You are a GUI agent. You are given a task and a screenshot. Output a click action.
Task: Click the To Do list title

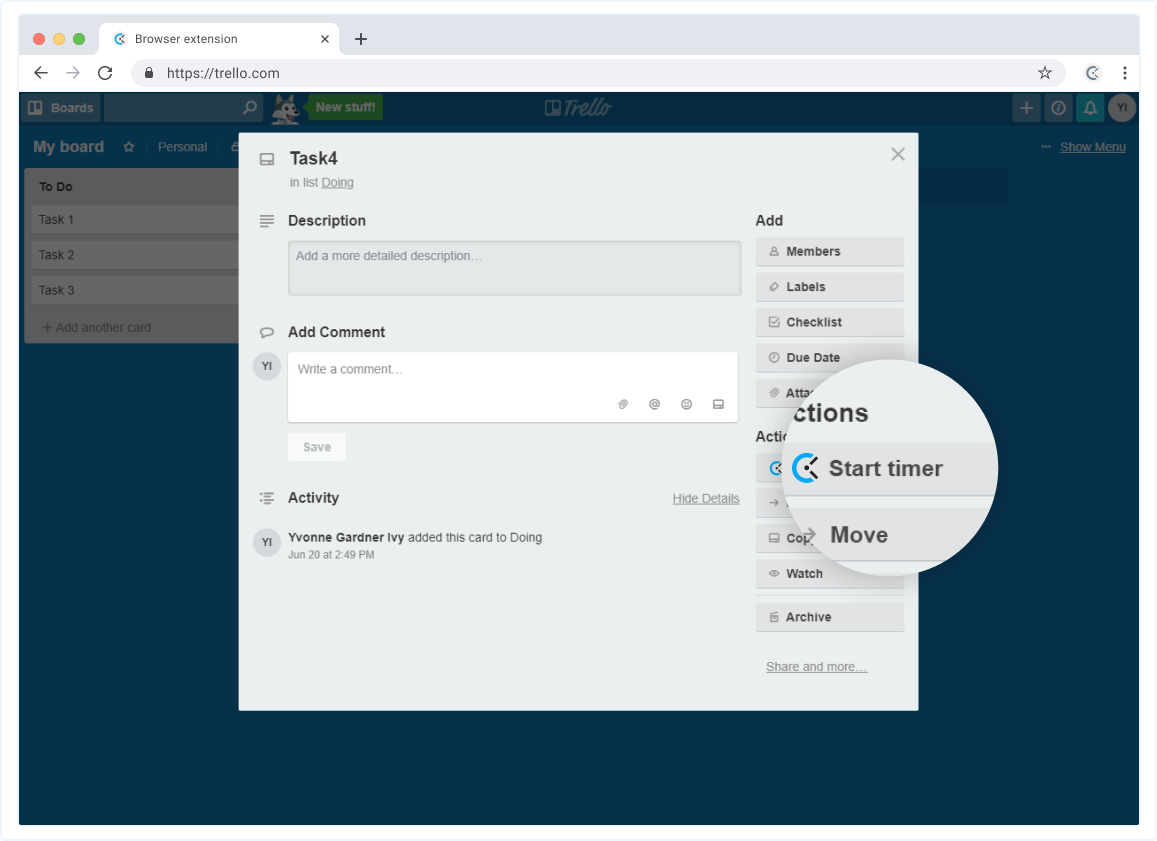55,187
